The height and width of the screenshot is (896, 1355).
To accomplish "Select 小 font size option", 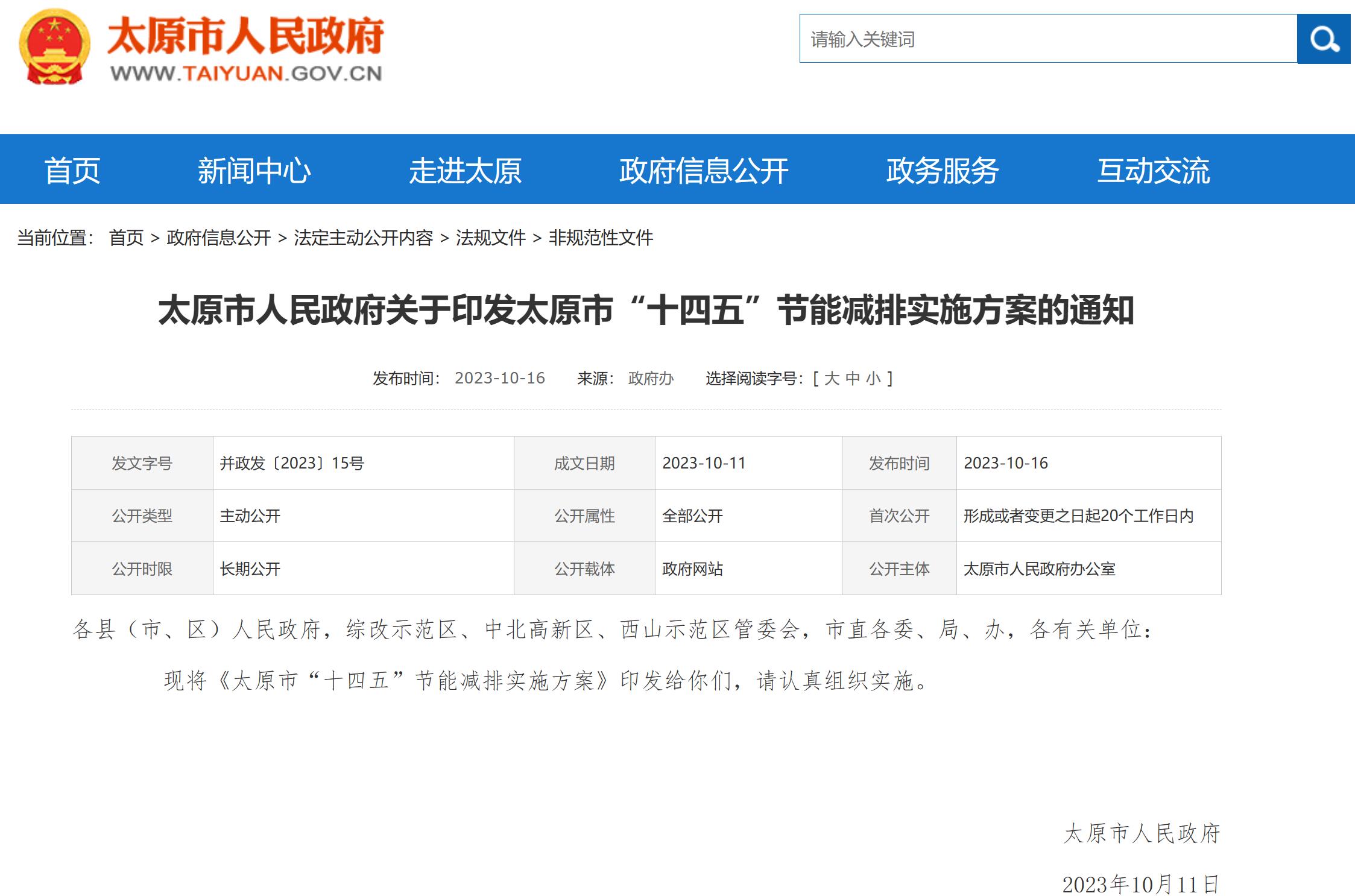I will 873,379.
